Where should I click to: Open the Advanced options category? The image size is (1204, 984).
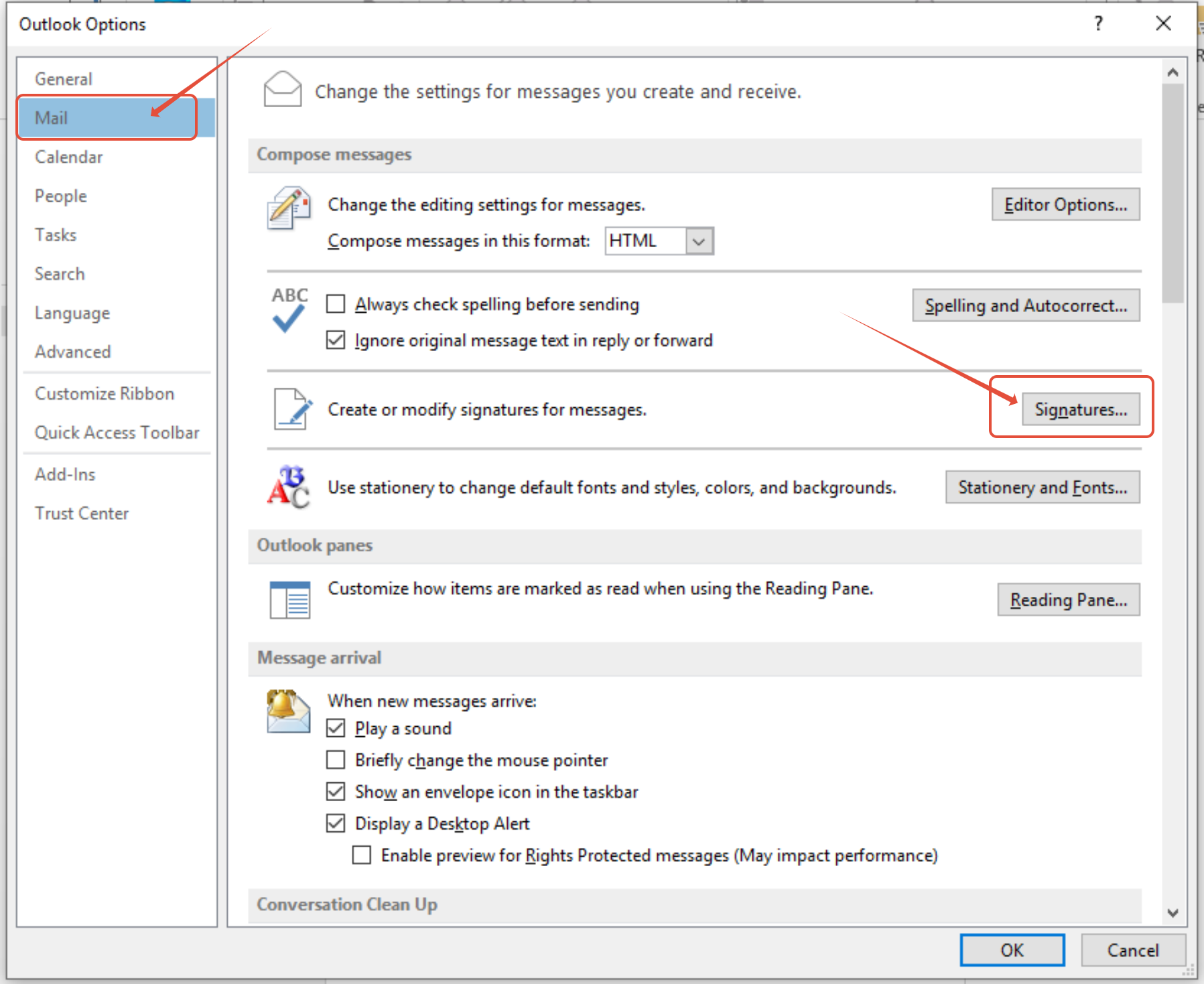tap(116, 352)
